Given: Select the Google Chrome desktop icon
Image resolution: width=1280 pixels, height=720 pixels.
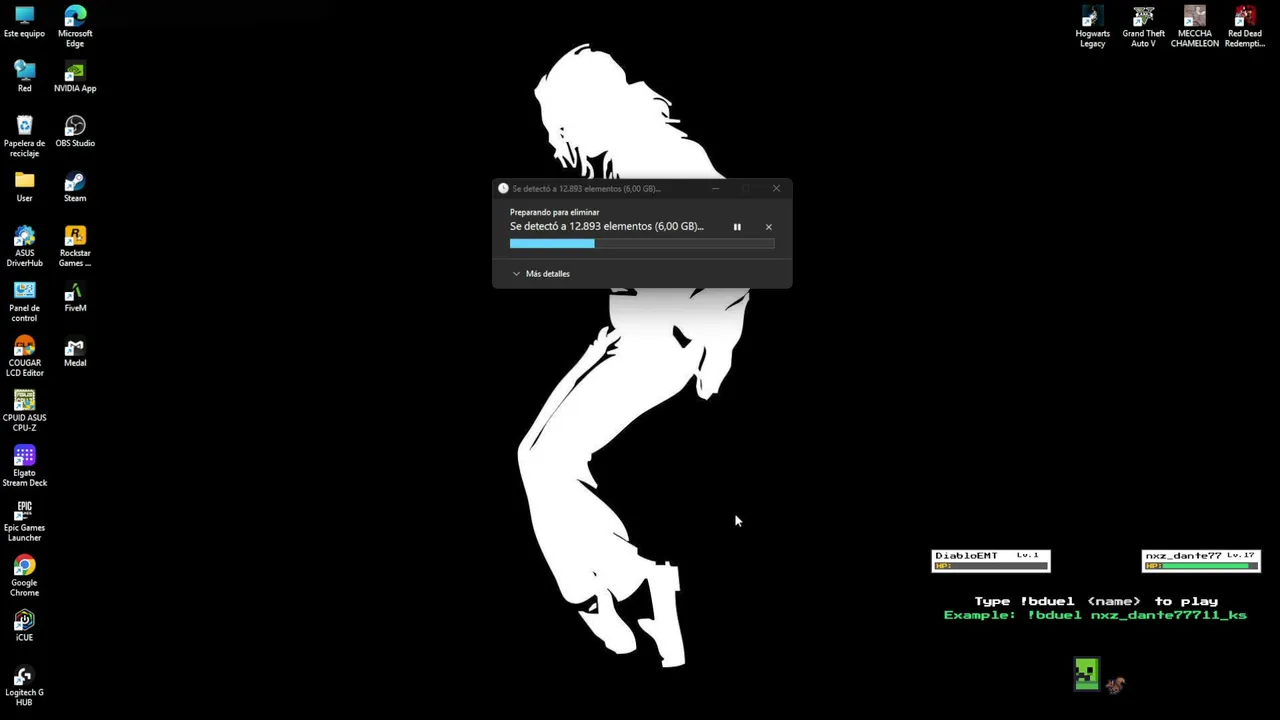Looking at the screenshot, I should pos(24,576).
